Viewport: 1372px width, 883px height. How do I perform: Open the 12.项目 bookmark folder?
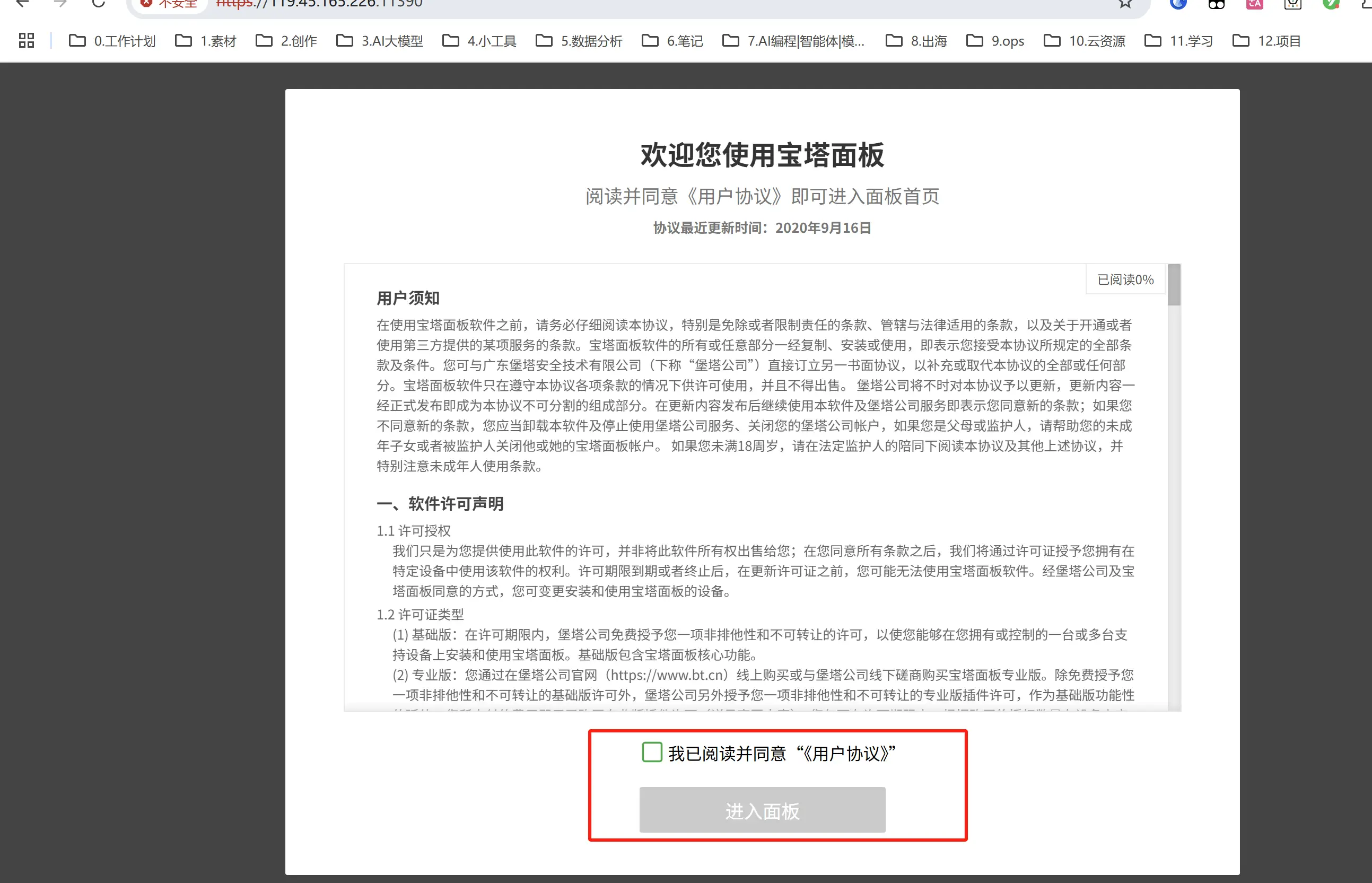1266,41
